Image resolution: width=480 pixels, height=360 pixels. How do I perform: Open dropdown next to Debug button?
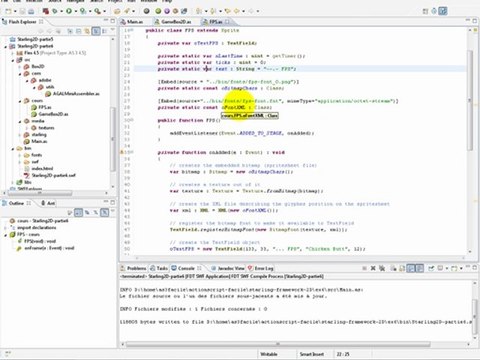[x=61, y=11]
